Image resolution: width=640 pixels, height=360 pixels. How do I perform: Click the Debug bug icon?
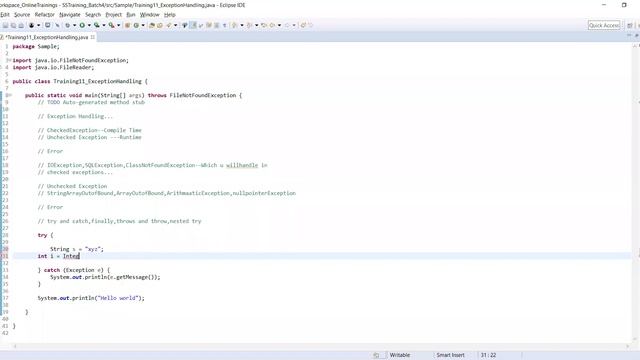coord(67,25)
